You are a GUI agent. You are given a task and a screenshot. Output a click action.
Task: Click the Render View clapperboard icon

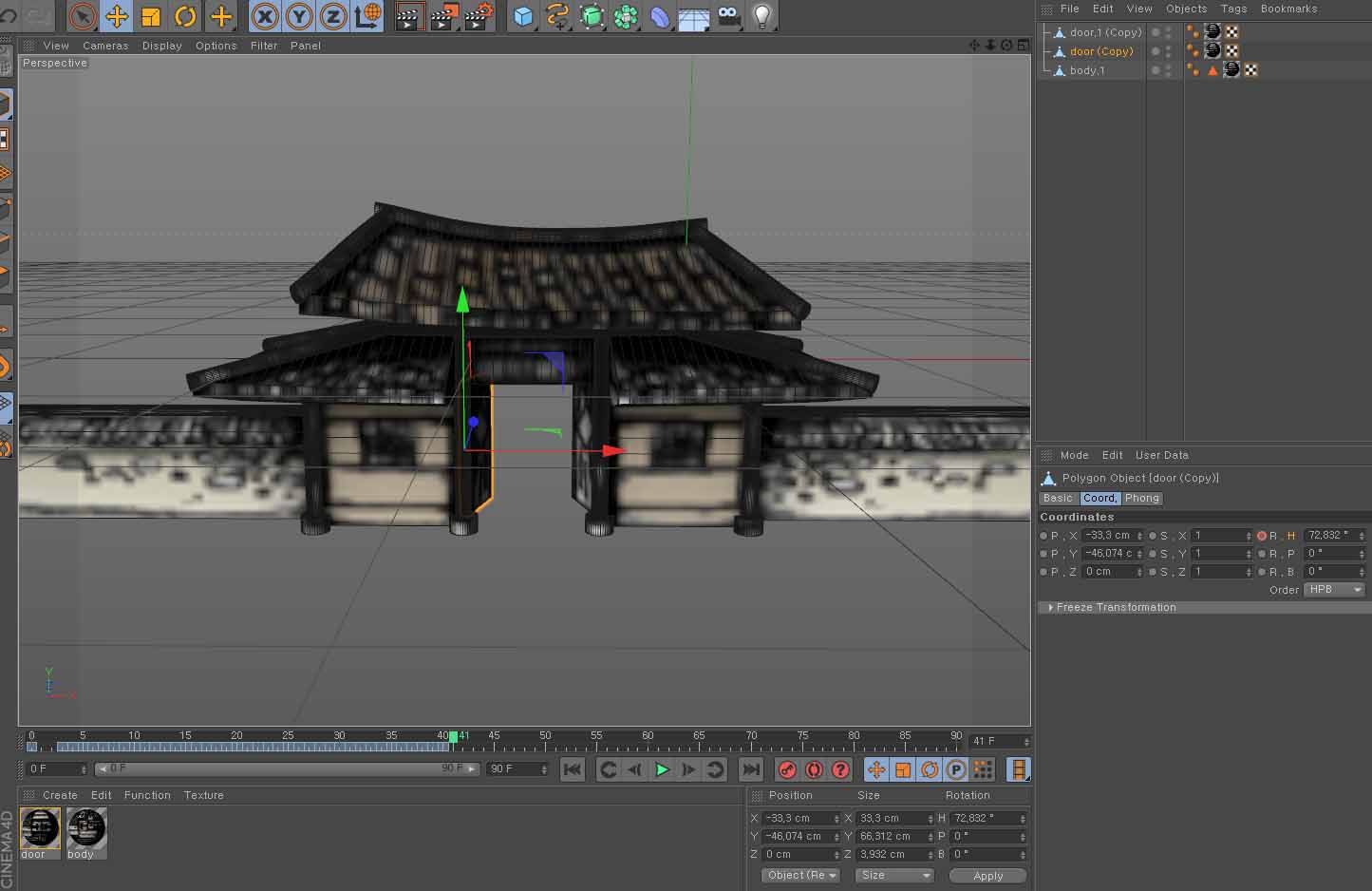tap(409, 16)
